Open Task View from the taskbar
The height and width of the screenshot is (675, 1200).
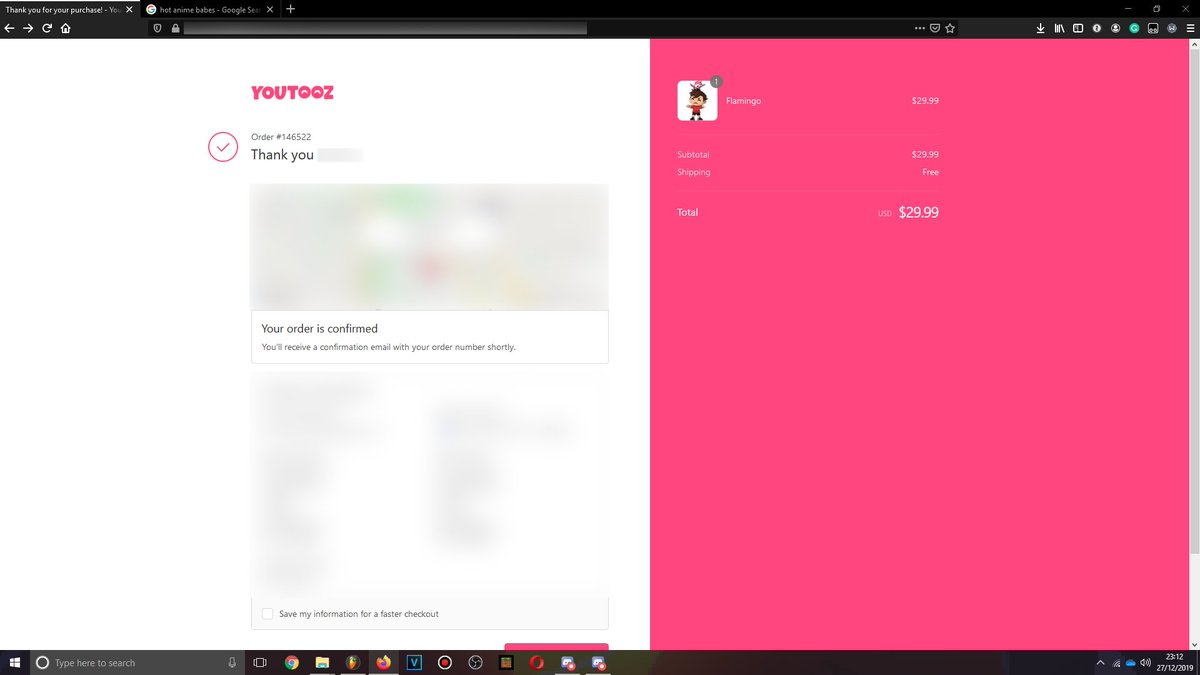click(x=259, y=662)
